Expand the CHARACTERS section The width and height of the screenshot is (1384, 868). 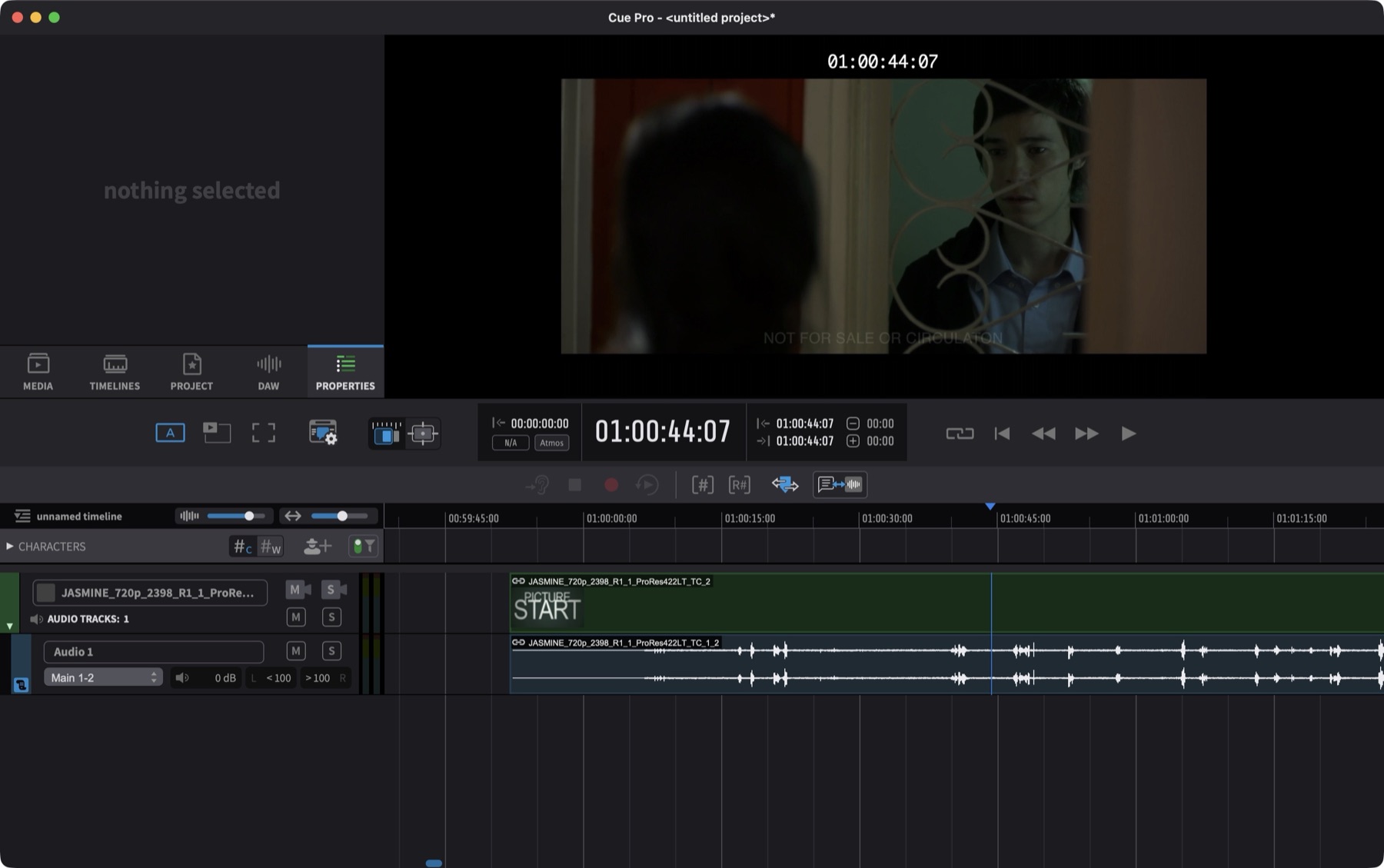point(9,547)
